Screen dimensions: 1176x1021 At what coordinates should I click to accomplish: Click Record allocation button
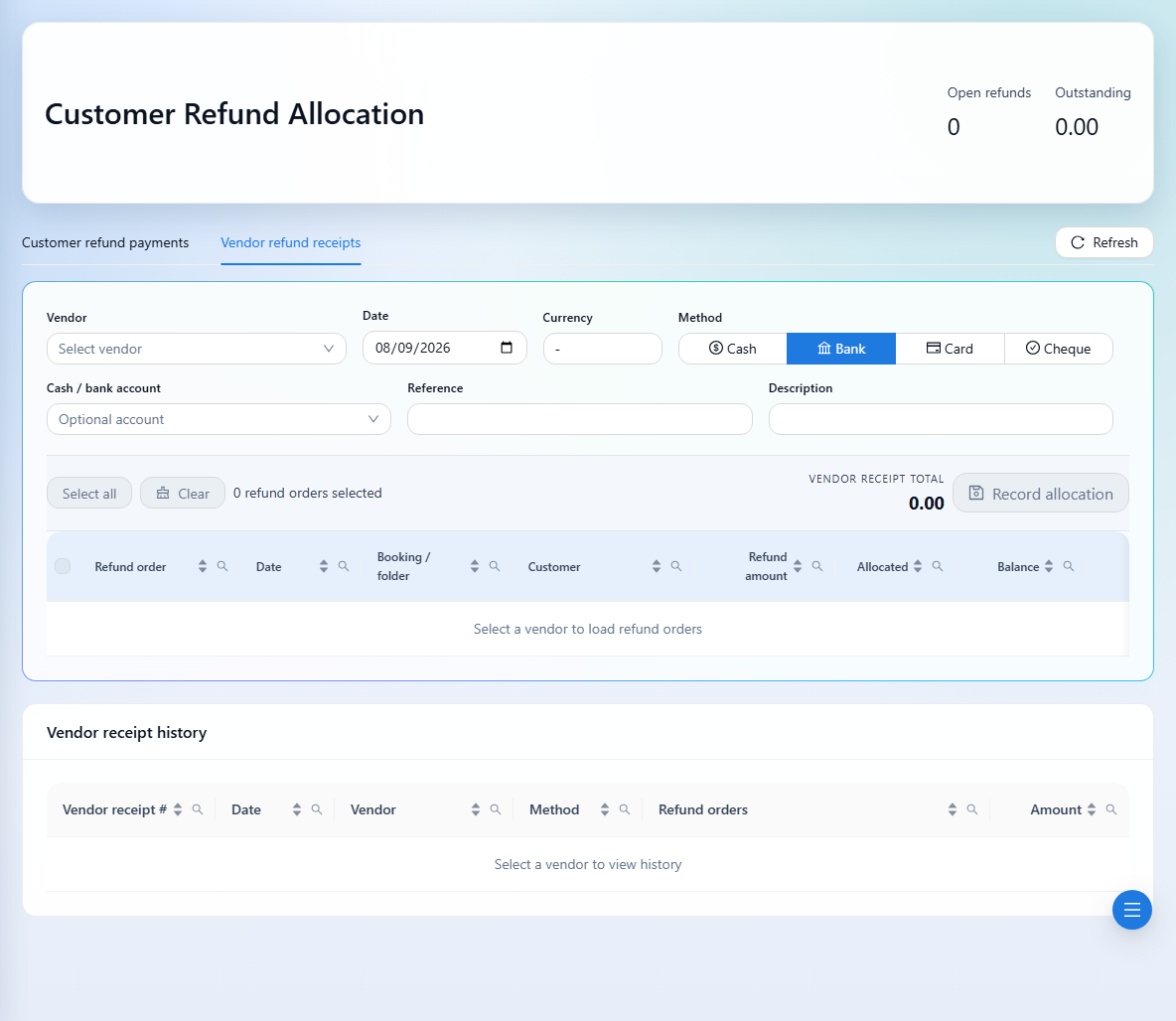click(x=1040, y=494)
